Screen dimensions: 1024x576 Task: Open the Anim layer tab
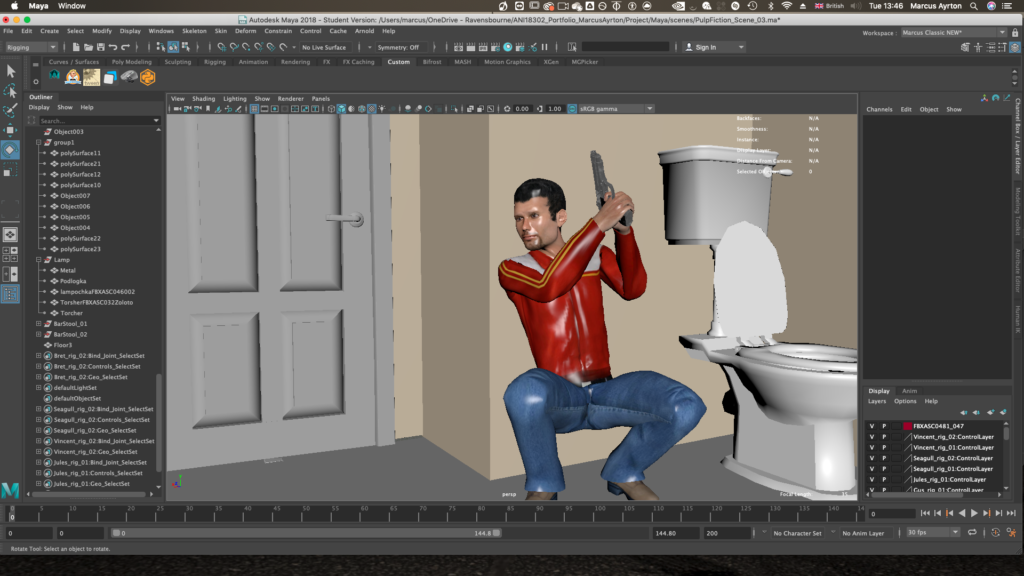[x=909, y=391]
